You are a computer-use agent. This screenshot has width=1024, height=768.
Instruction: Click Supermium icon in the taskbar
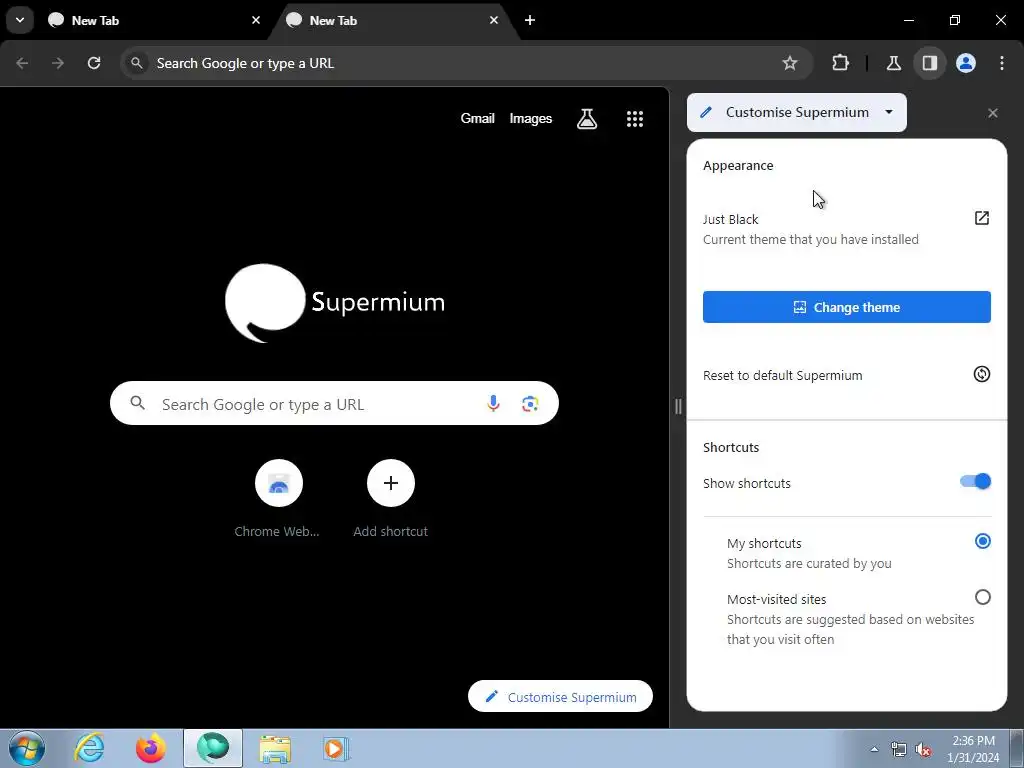point(213,748)
